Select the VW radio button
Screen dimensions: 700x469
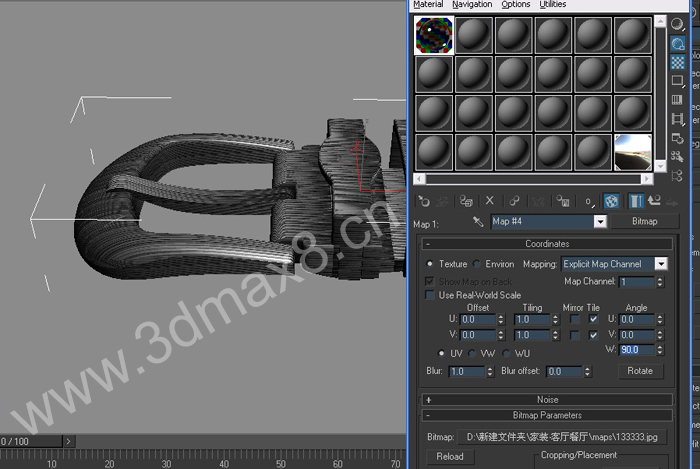[x=472, y=353]
